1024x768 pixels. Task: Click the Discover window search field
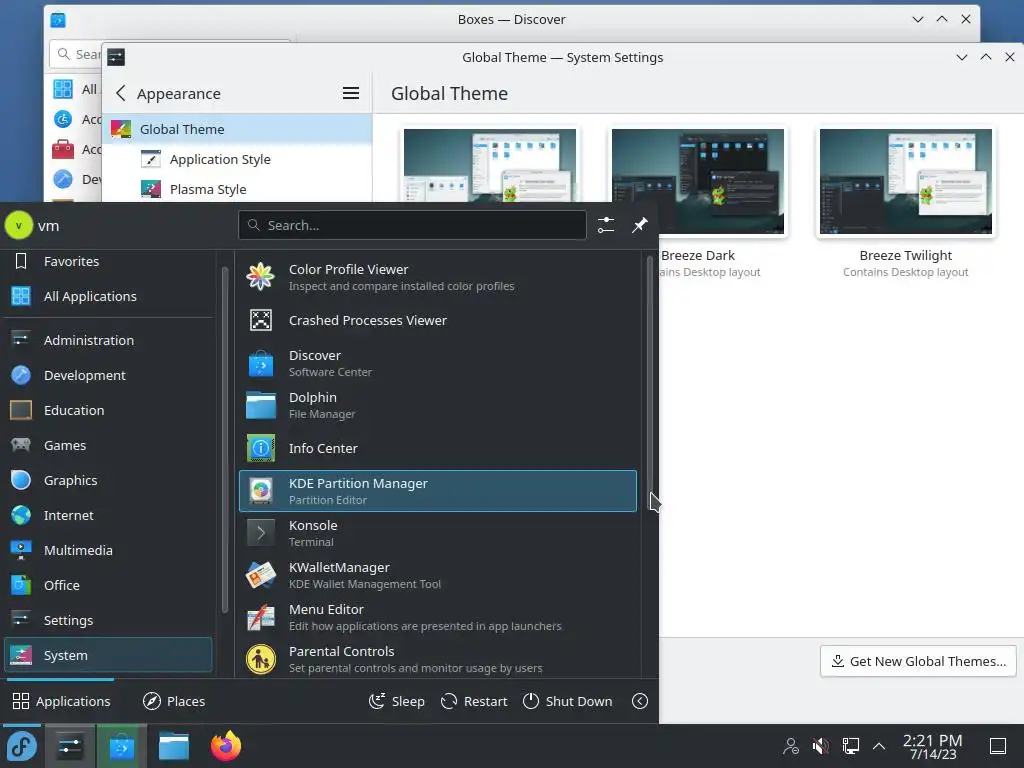pyautogui.click(x=76, y=54)
